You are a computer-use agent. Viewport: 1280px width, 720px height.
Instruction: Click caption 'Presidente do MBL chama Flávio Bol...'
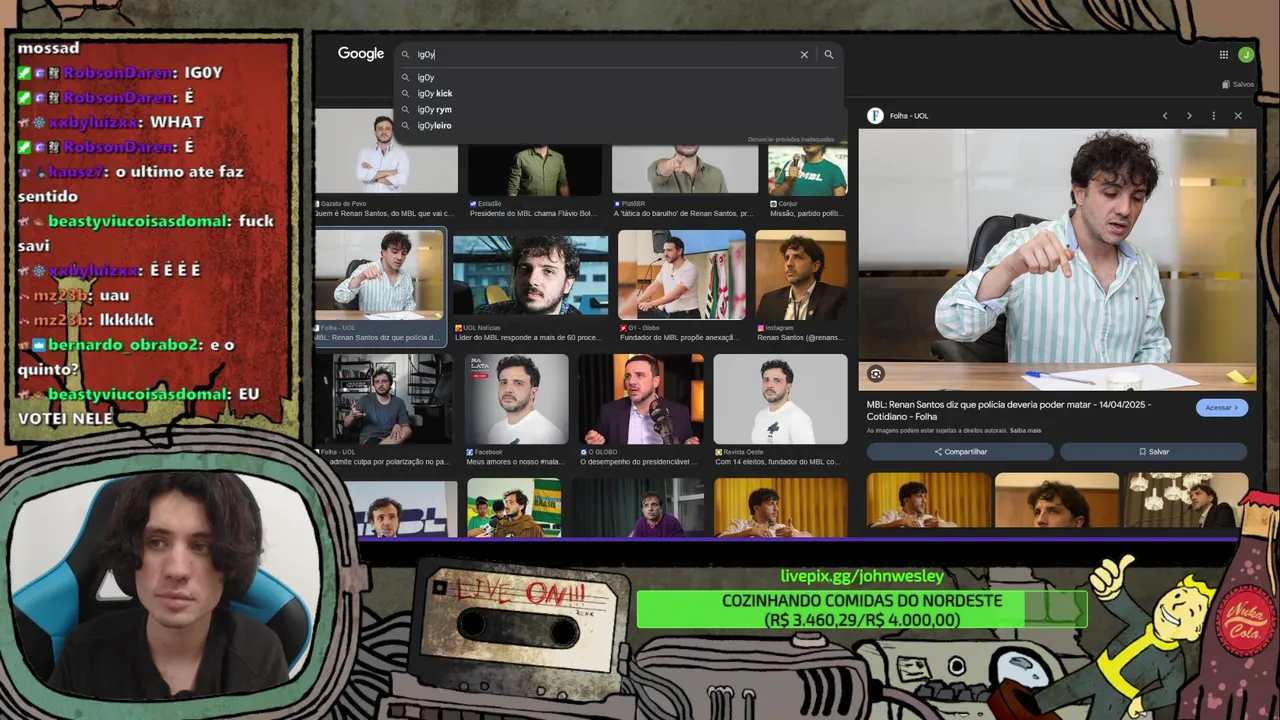[x=532, y=213]
